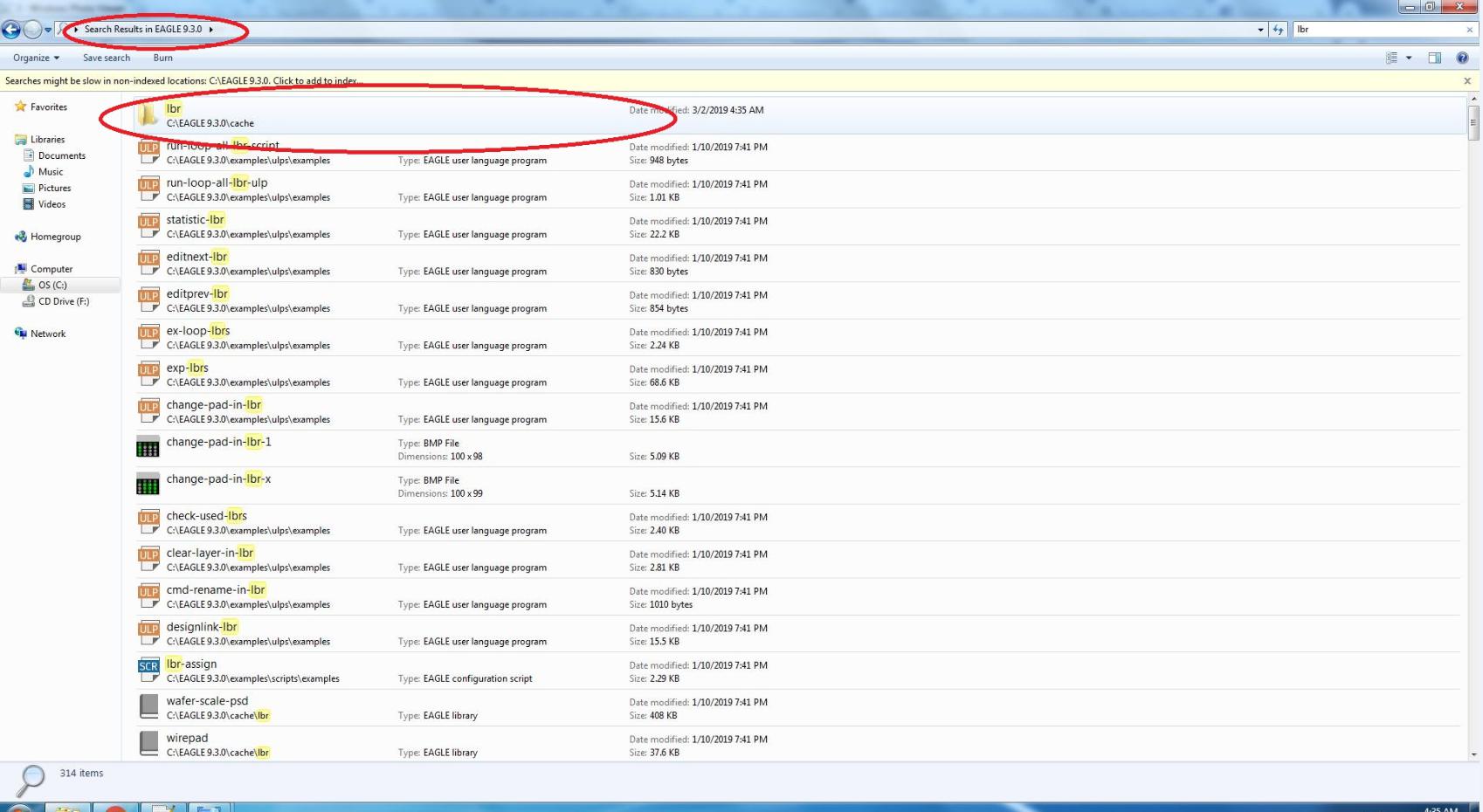Select the lbr folder icon in C:\EAGLE 9.3.0\cache
The height and width of the screenshot is (812, 1483).
(148, 114)
